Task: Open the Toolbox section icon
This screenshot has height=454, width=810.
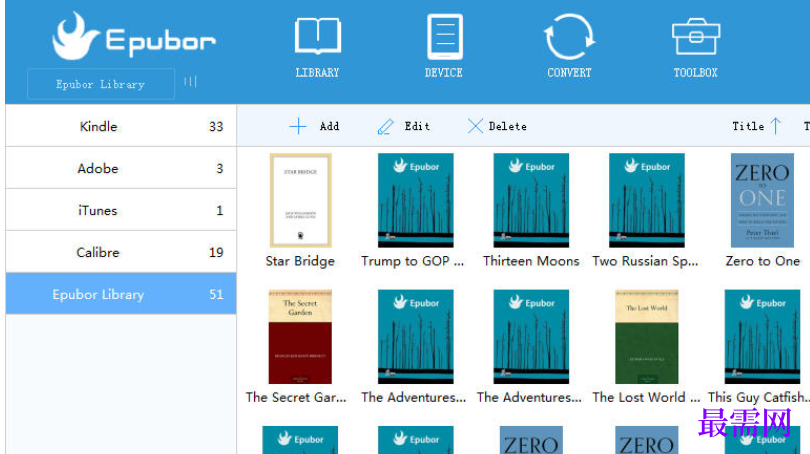Action: click(696, 37)
